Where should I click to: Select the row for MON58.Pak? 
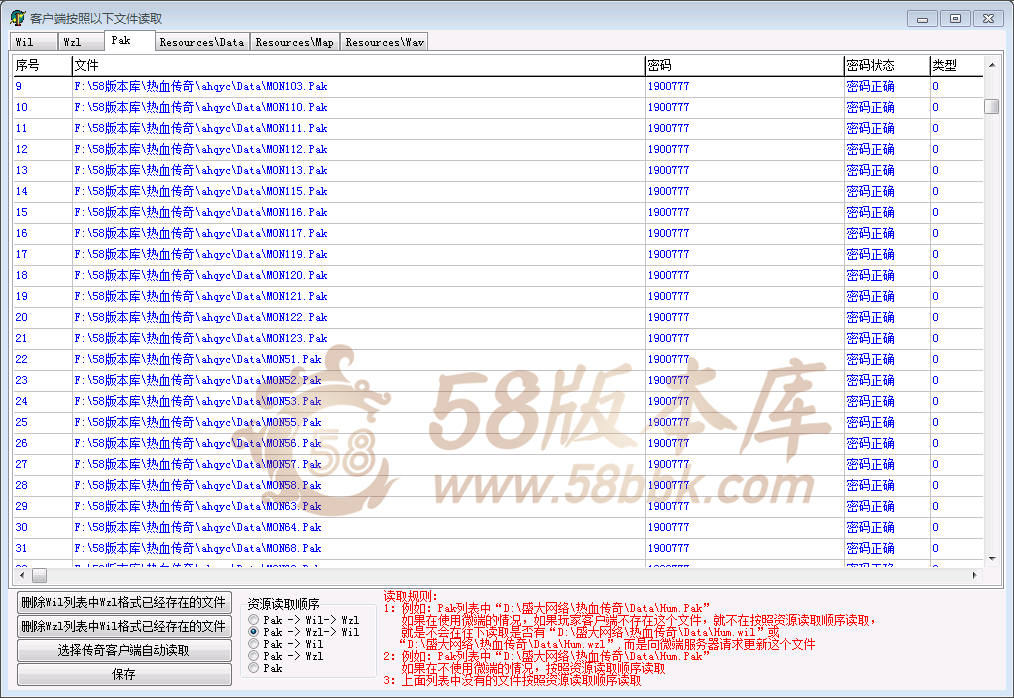coord(498,486)
